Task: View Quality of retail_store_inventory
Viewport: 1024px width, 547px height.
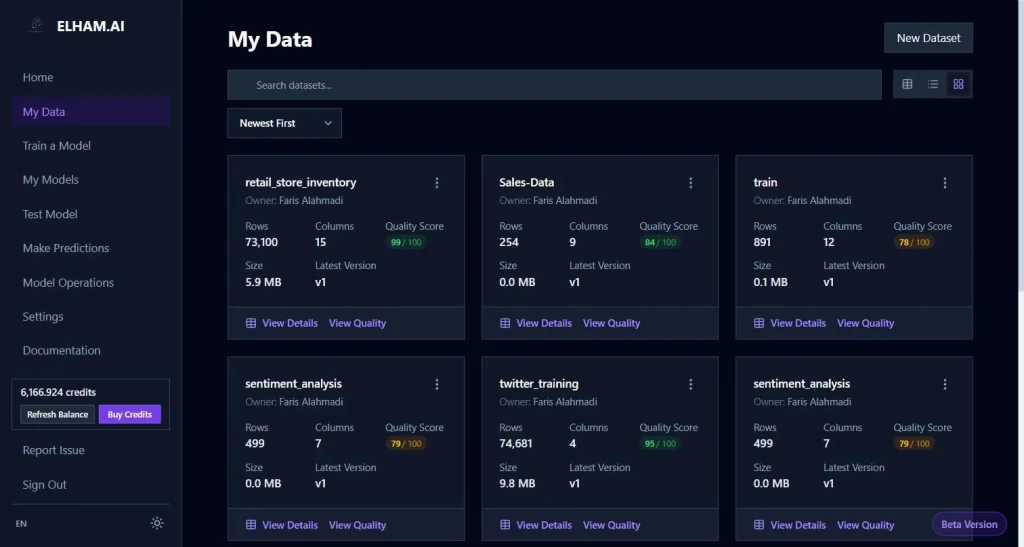Action: tap(357, 323)
